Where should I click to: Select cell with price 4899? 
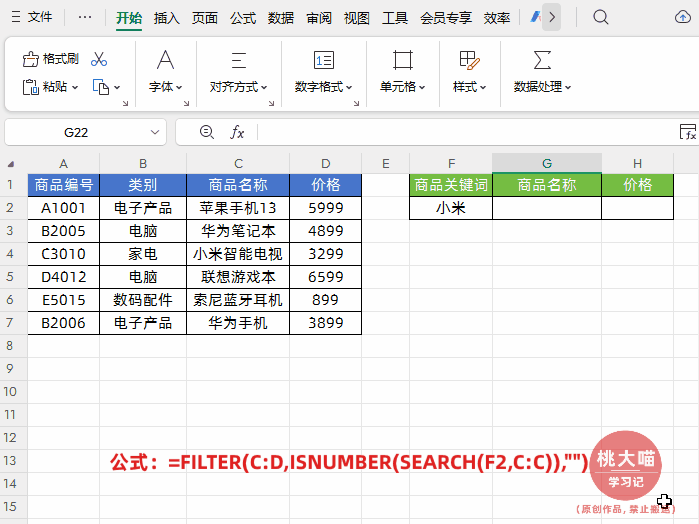point(326,231)
